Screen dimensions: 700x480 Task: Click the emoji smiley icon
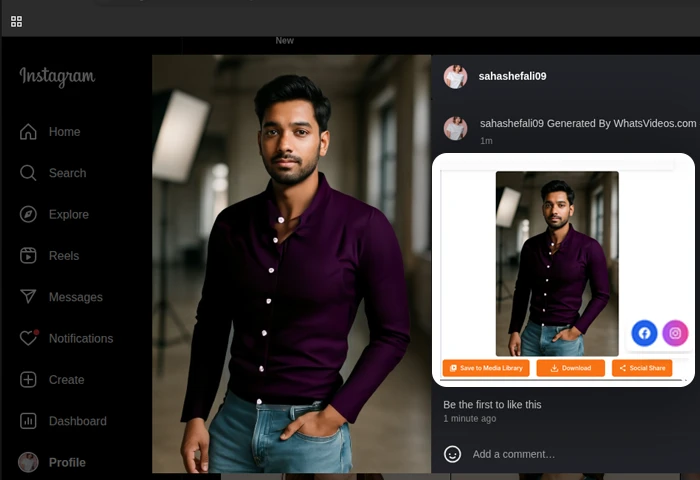click(x=453, y=454)
